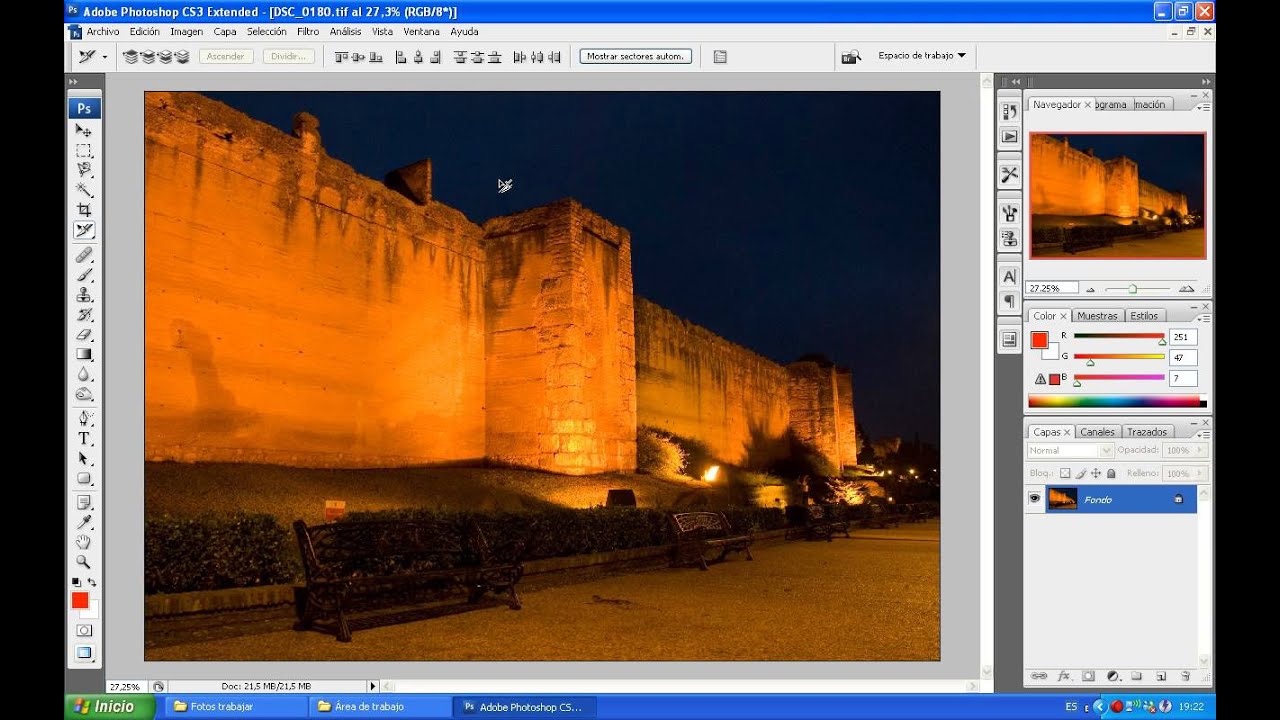Open Fotos trabajar in the taskbar

tap(234, 707)
